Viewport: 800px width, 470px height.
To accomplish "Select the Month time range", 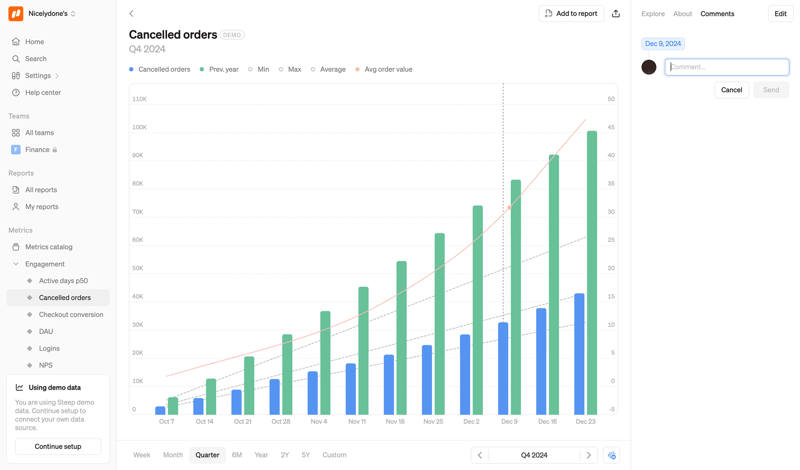I will click(x=173, y=455).
